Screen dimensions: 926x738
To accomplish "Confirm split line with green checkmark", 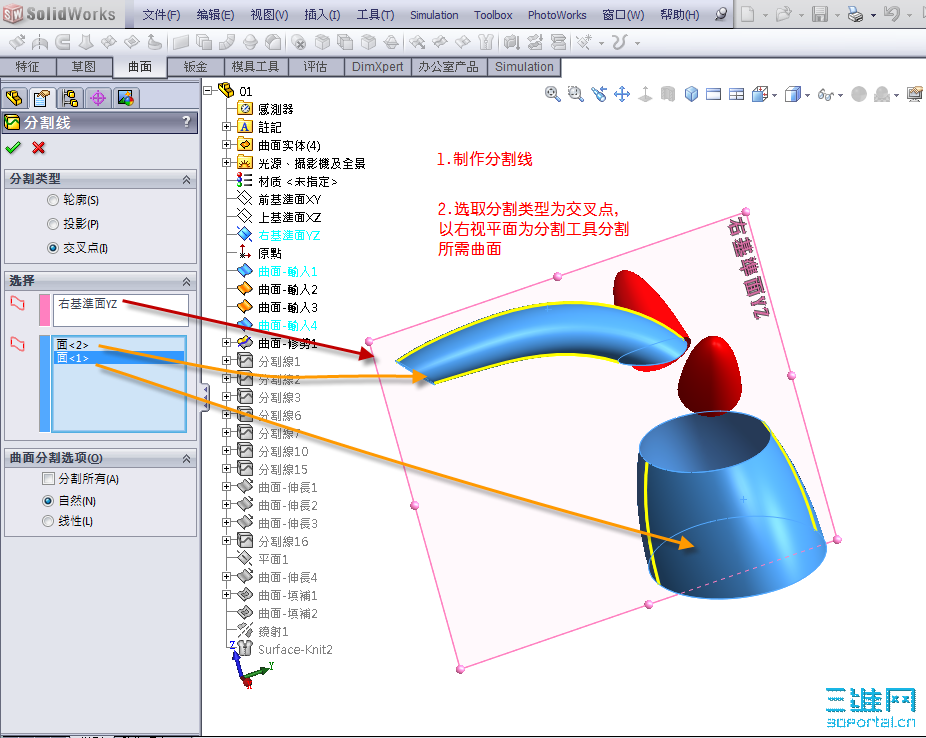I will 13,148.
